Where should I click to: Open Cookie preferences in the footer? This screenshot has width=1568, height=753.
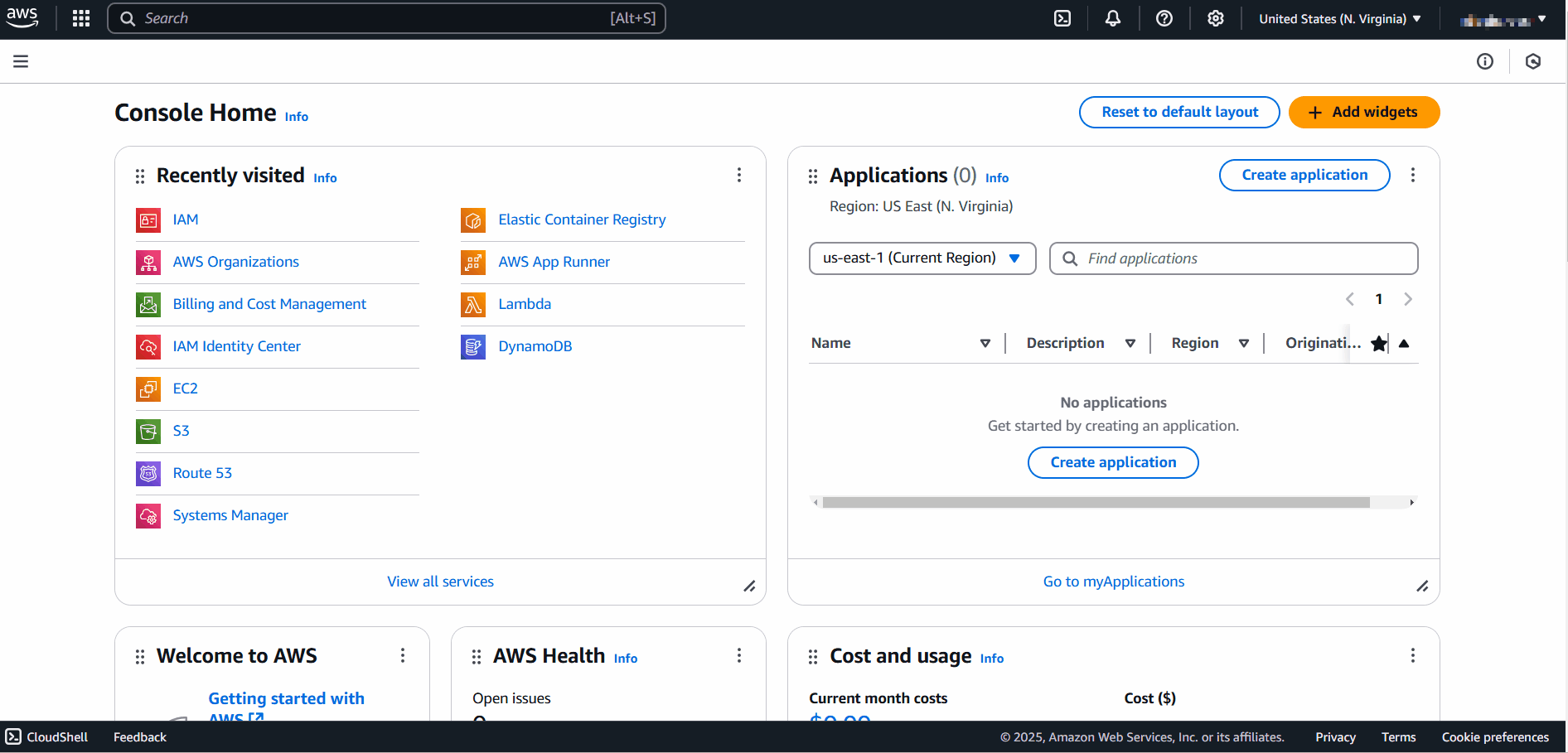pos(1495,737)
